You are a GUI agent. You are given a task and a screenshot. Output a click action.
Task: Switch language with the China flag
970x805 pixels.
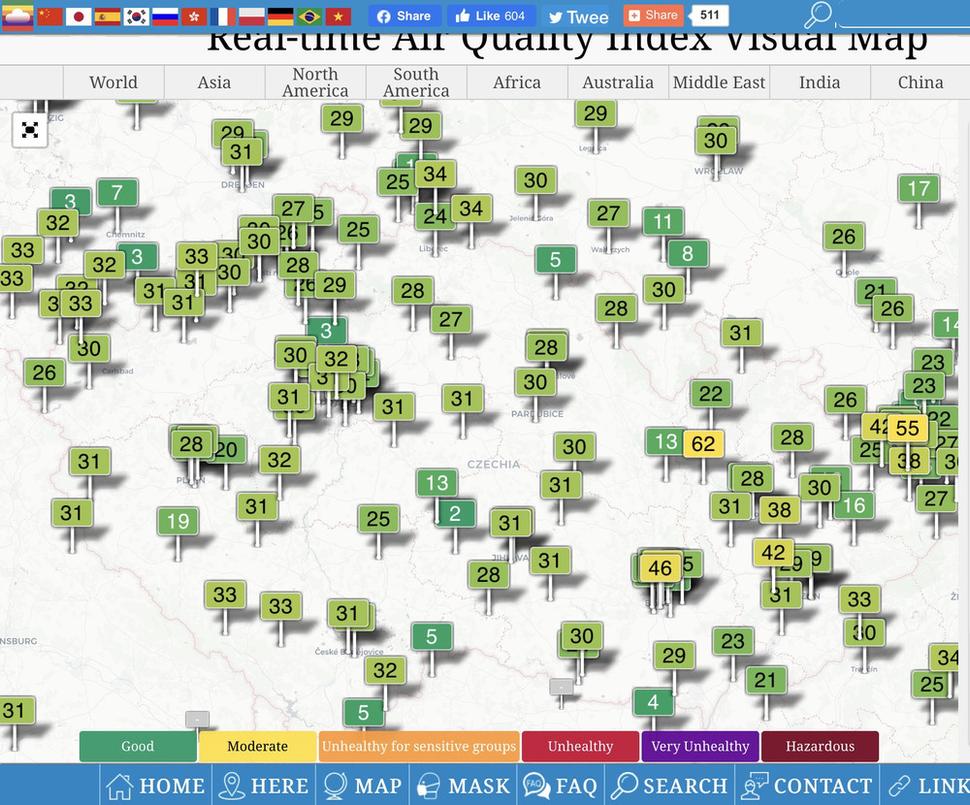click(x=49, y=17)
